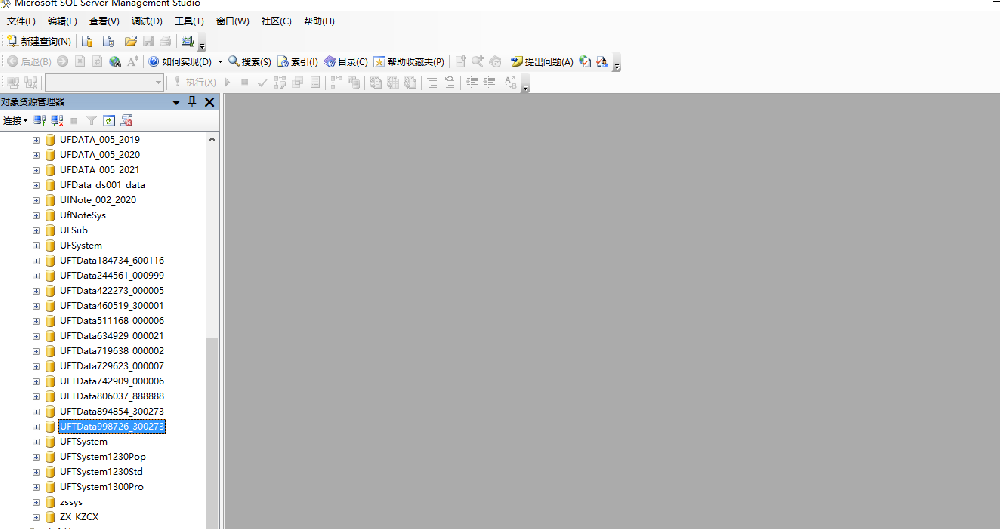Viewport: 1000px width, 529px height.
Task: Expand the UFTData122273_000005 node
Action: [36, 291]
